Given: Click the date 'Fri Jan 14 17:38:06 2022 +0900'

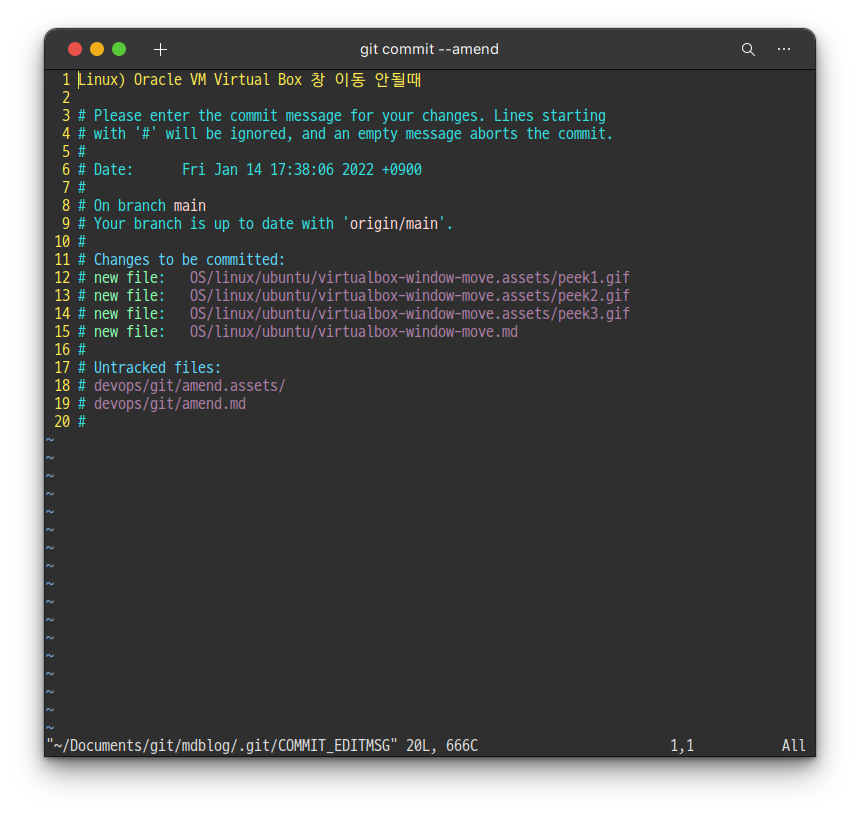Looking at the screenshot, I should (x=302, y=169).
